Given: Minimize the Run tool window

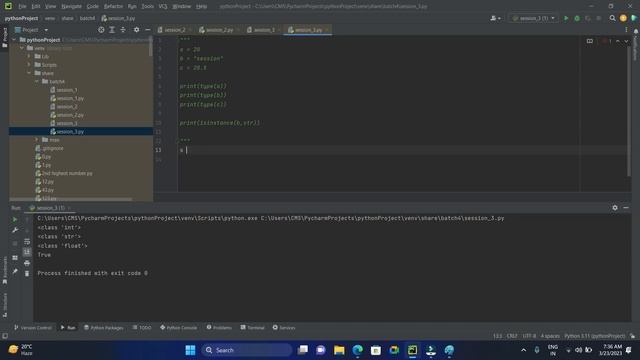Looking at the screenshot, I should [626, 208].
